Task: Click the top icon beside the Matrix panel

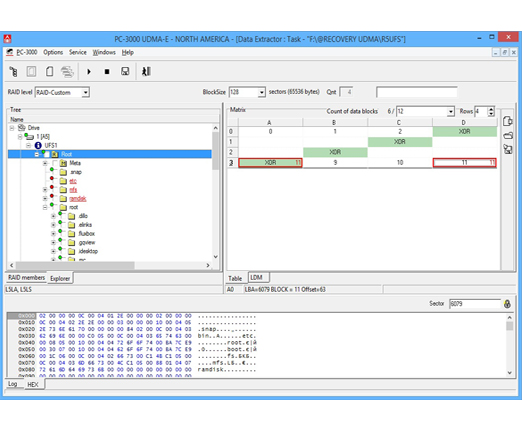Action: coord(508,121)
